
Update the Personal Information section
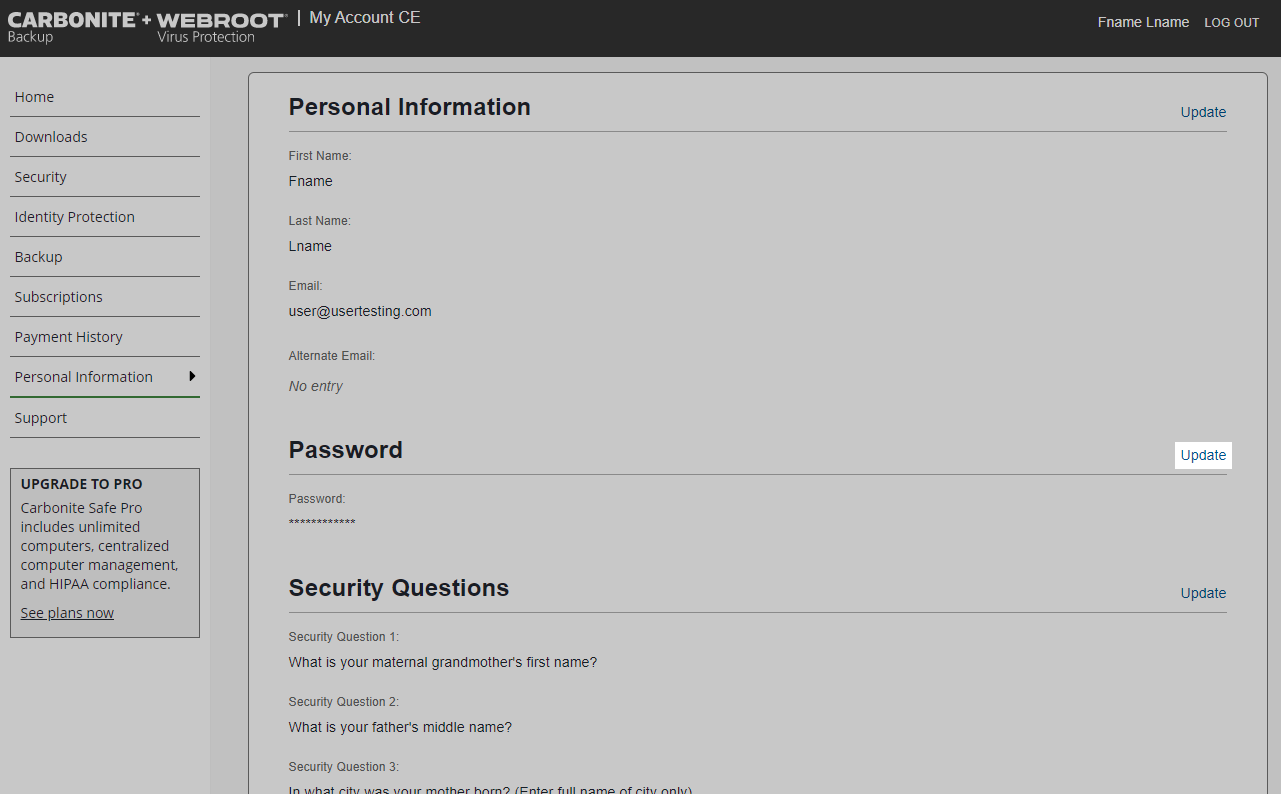(x=1203, y=112)
